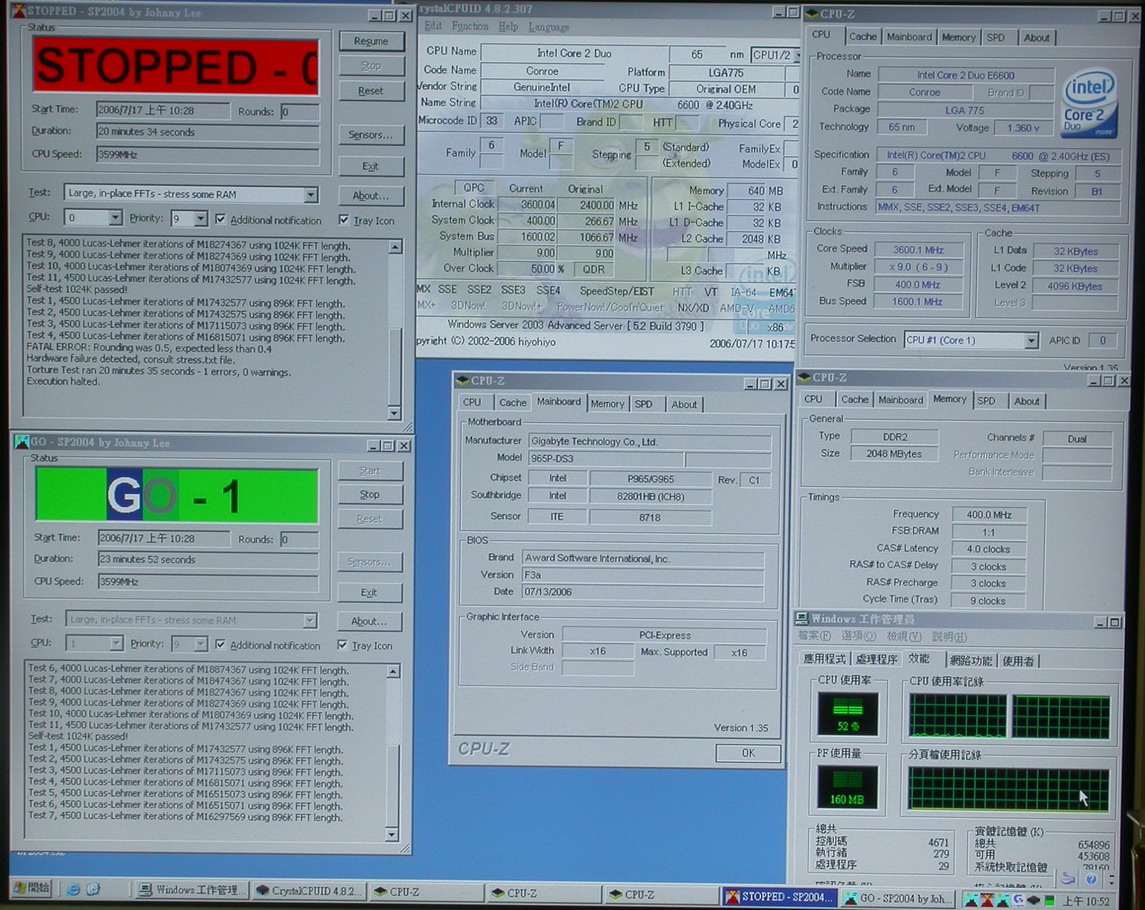
Task: Select the Cache tab in the CPU-Z Memory window
Action: (x=854, y=399)
